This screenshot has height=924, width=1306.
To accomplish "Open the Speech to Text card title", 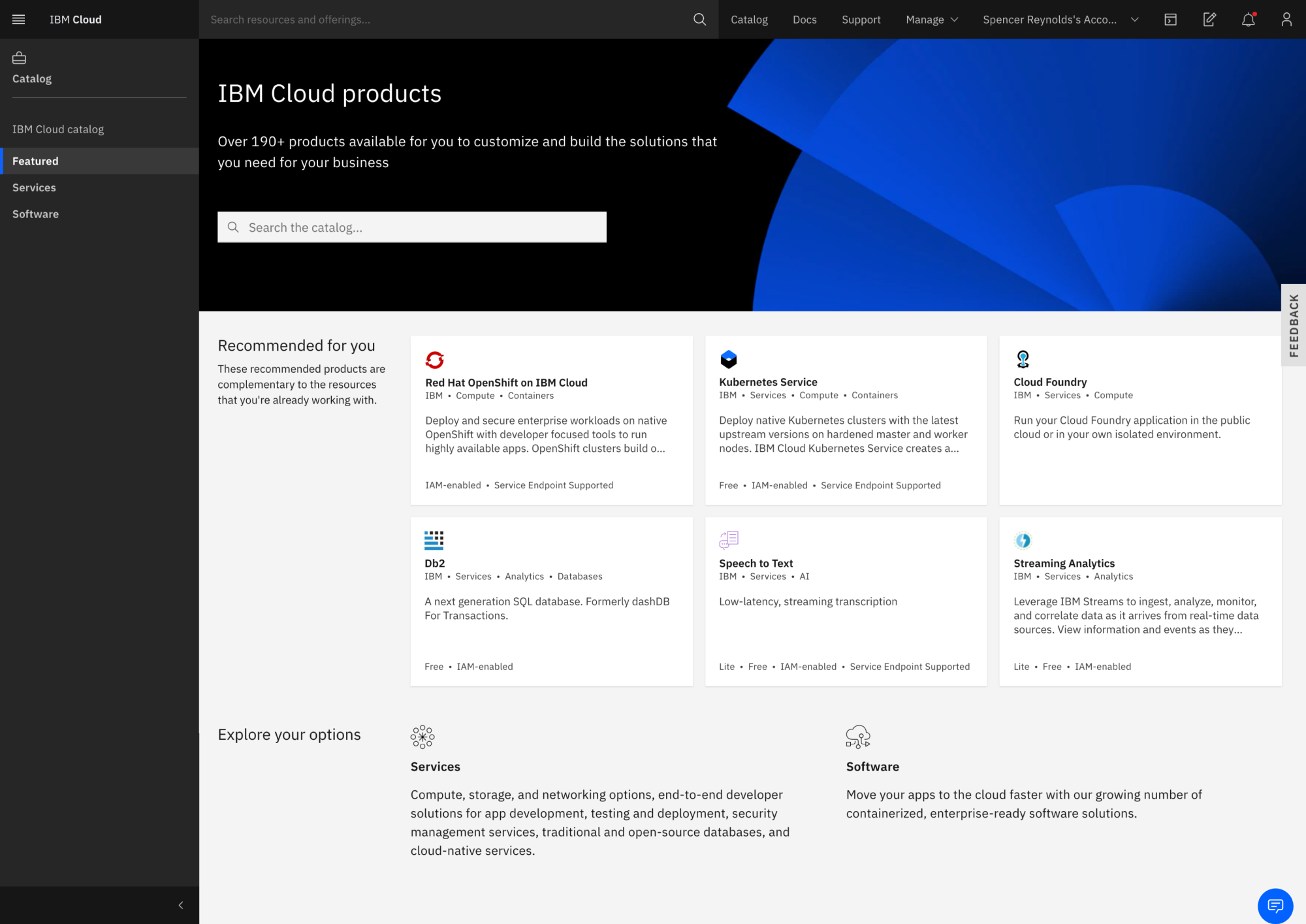I will click(x=756, y=563).
